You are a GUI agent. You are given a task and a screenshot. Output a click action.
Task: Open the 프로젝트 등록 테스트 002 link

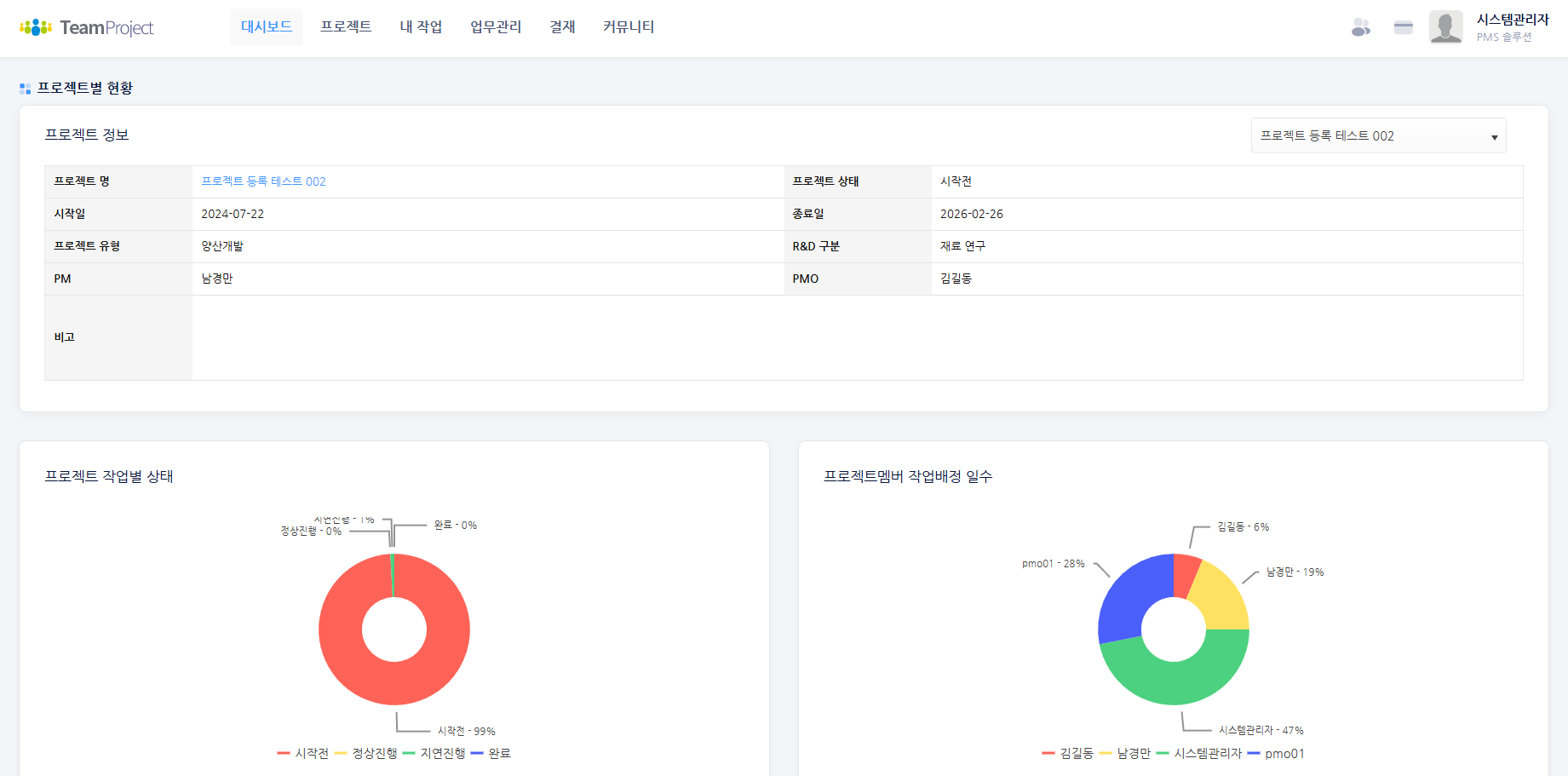[263, 181]
